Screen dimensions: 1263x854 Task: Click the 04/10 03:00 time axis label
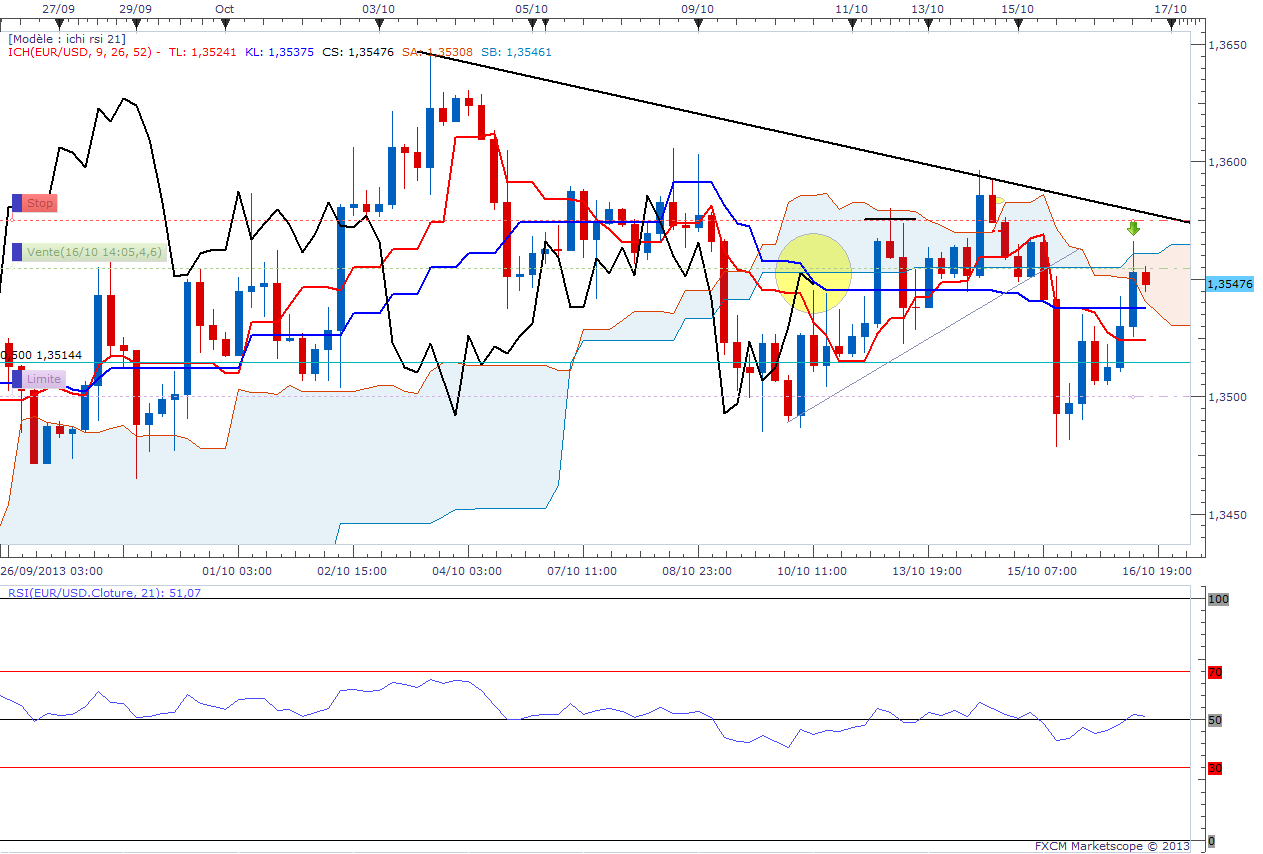tap(467, 571)
